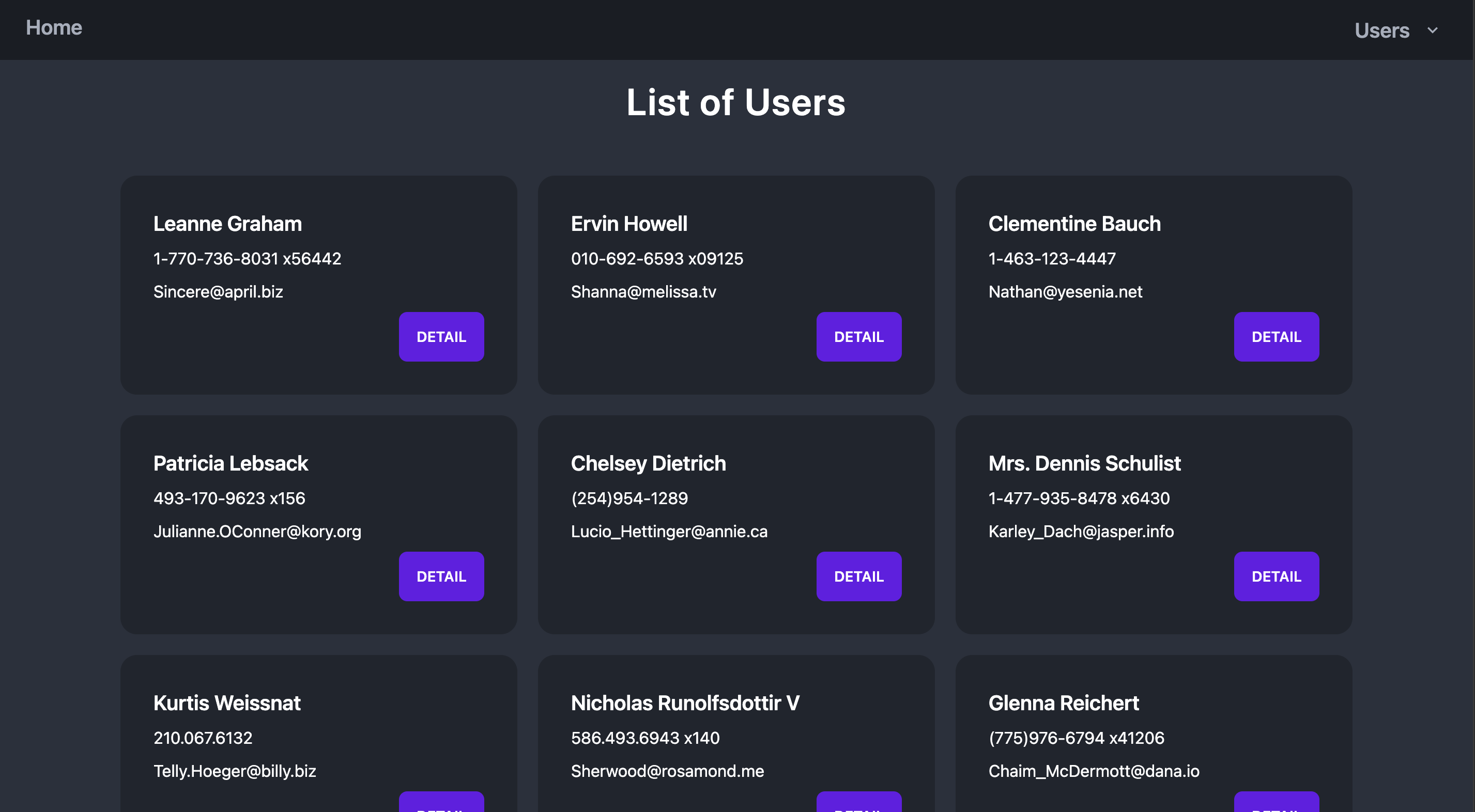
Task: Select the Leanne Graham name title
Action: 227,224
